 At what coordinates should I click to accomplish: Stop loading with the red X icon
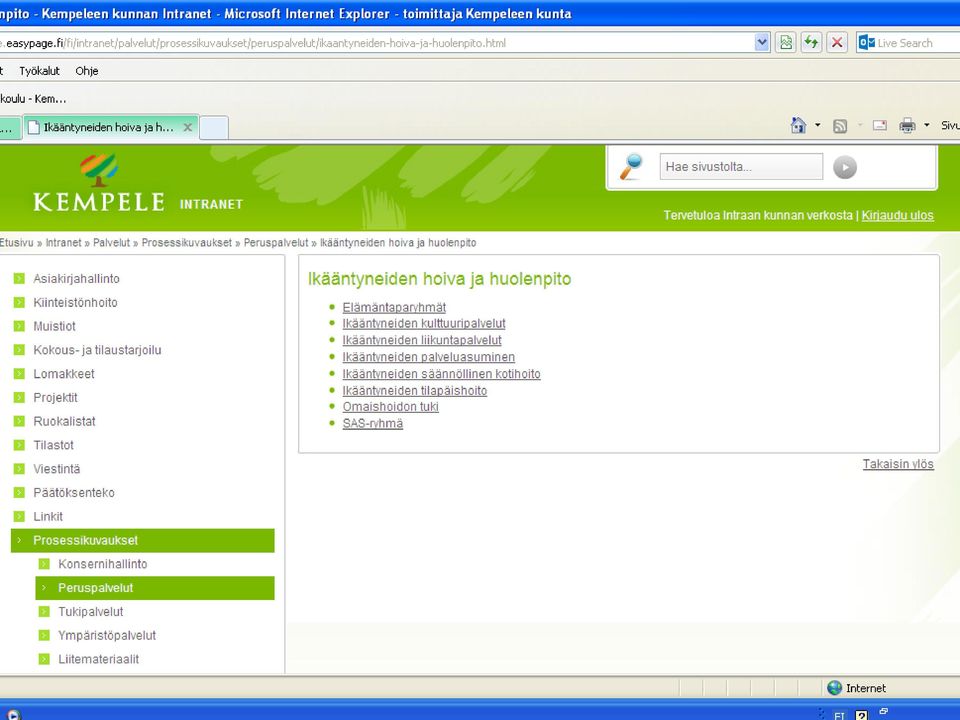(x=837, y=43)
